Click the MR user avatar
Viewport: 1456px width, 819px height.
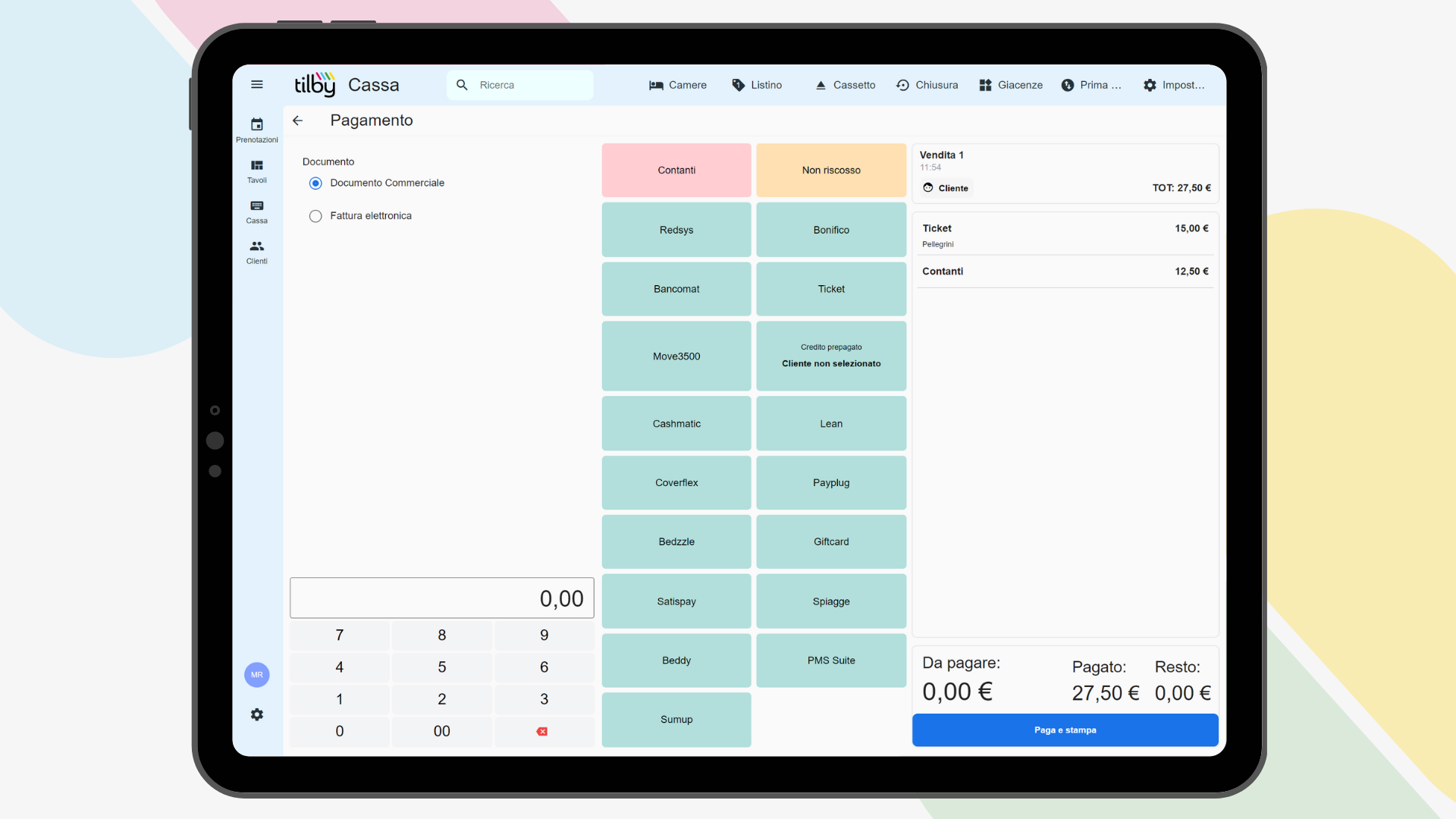pyautogui.click(x=257, y=675)
